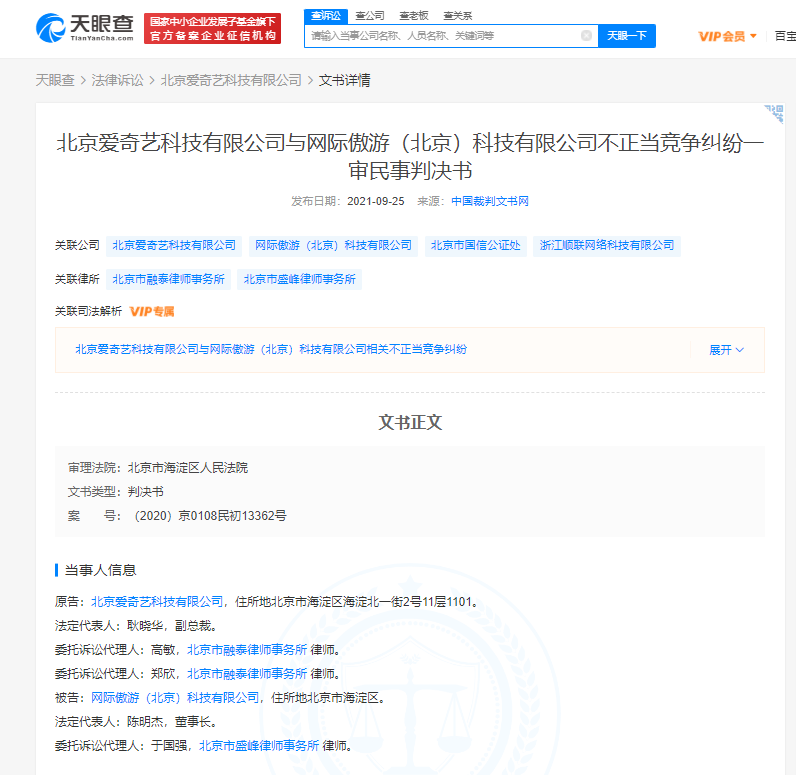Open the related 不正当竞争纠纷 analysis link
Image resolution: width=796 pixels, height=775 pixels.
point(271,349)
